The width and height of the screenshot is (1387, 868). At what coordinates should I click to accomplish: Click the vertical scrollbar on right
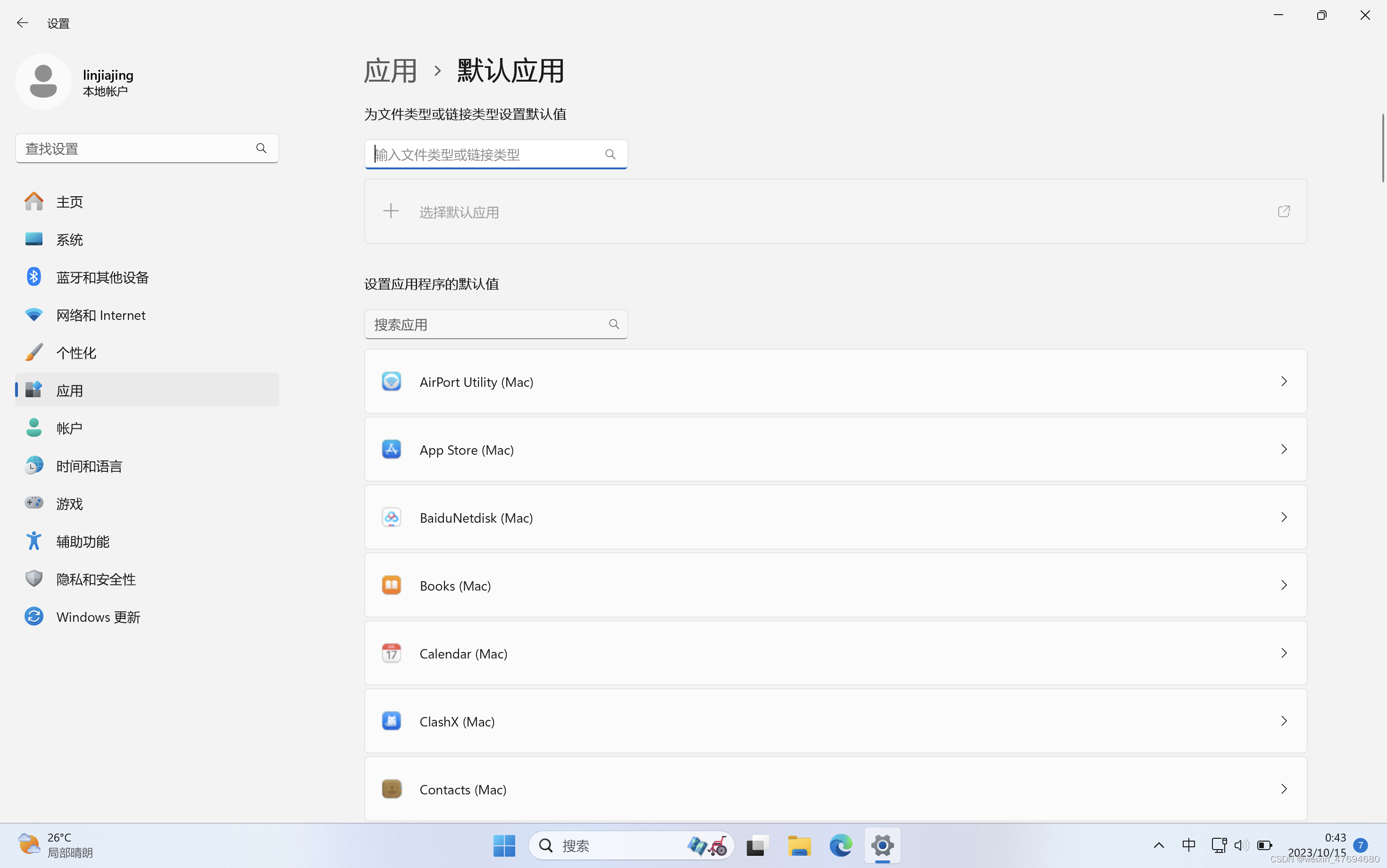pos(1382,148)
